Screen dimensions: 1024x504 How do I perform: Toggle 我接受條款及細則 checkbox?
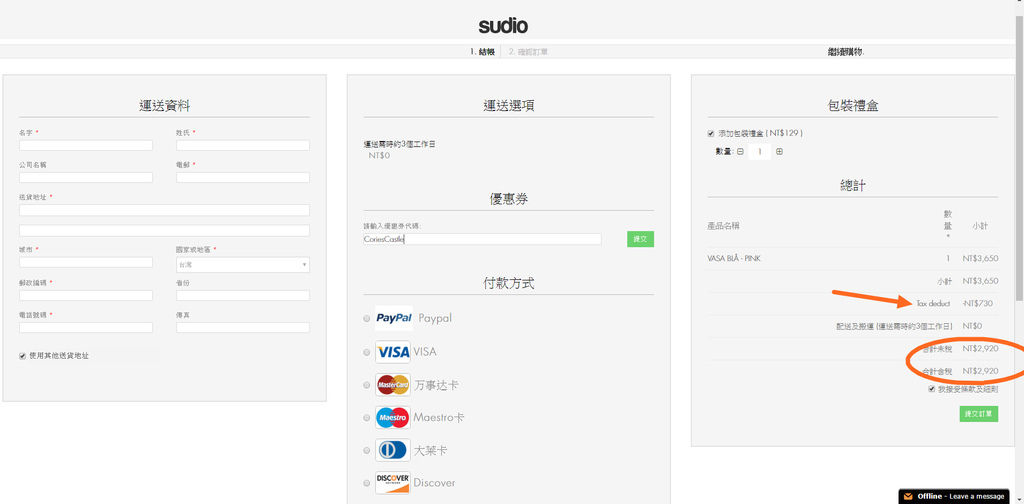point(931,388)
